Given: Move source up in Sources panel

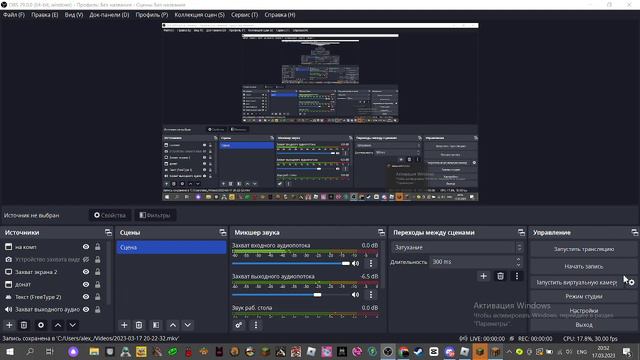Looking at the screenshot, I should 58,325.
